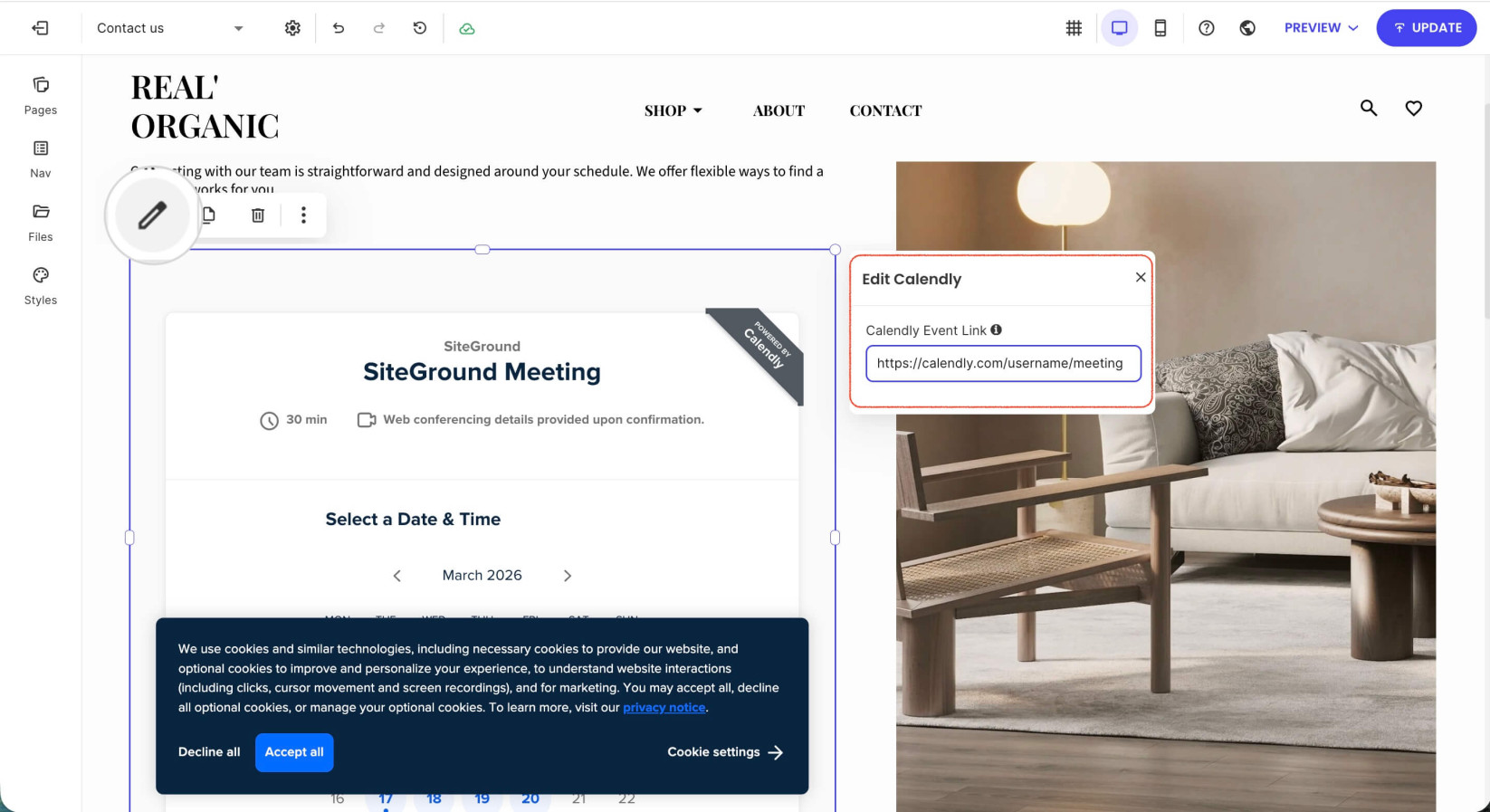Image resolution: width=1490 pixels, height=812 pixels.
Task: Select calendar date 18
Action: pyautogui.click(x=435, y=798)
